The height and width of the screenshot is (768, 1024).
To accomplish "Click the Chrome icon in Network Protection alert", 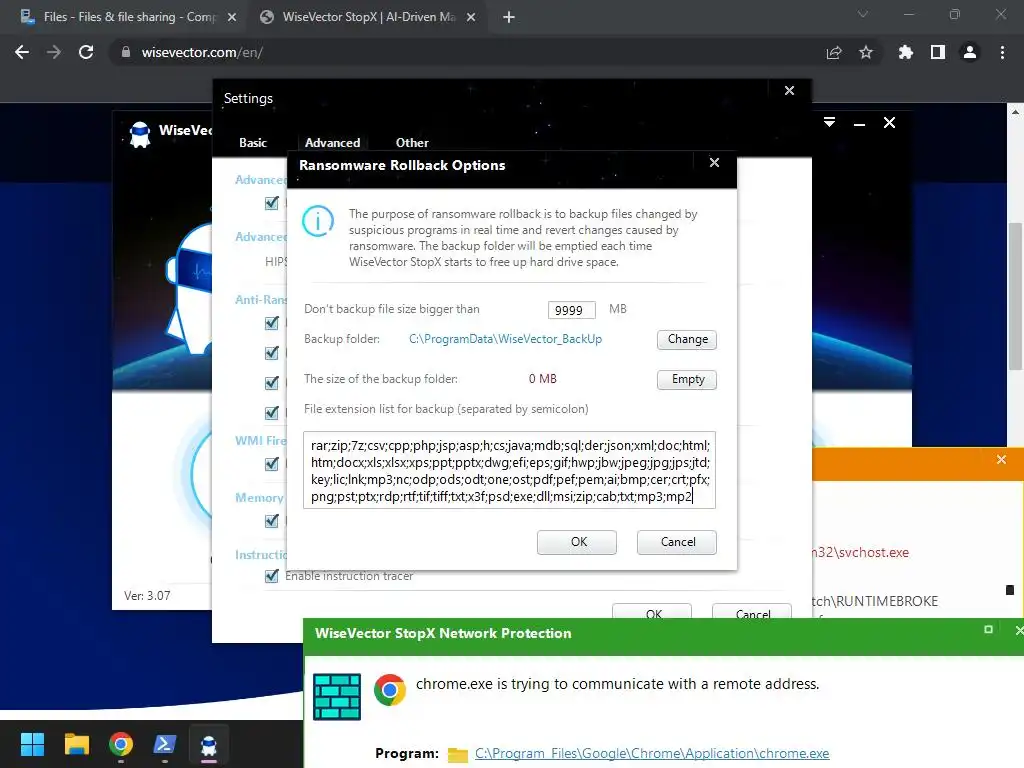I will pyautogui.click(x=390, y=690).
